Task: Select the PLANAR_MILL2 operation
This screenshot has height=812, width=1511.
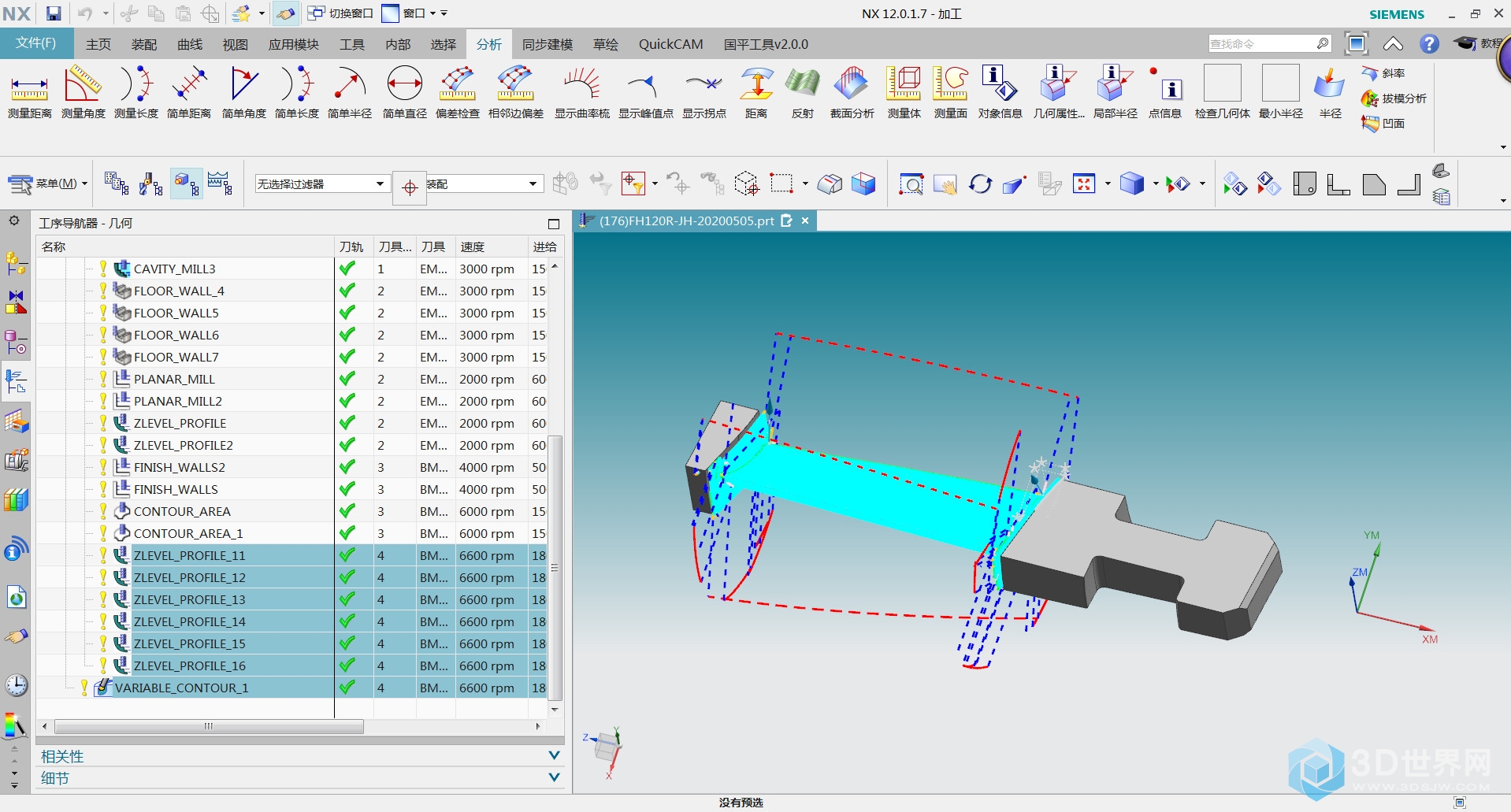Action: coord(178,401)
